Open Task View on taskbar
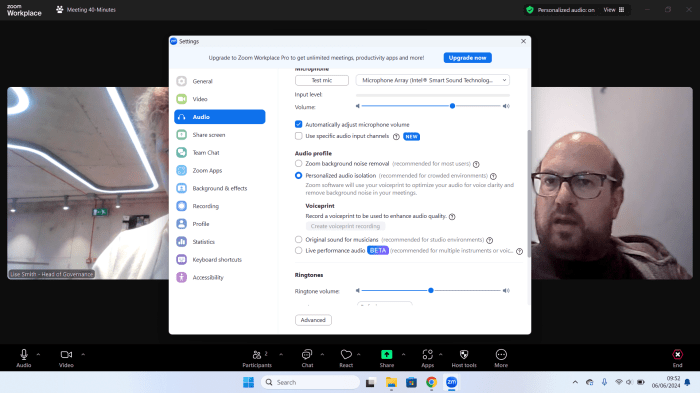 coord(370,382)
